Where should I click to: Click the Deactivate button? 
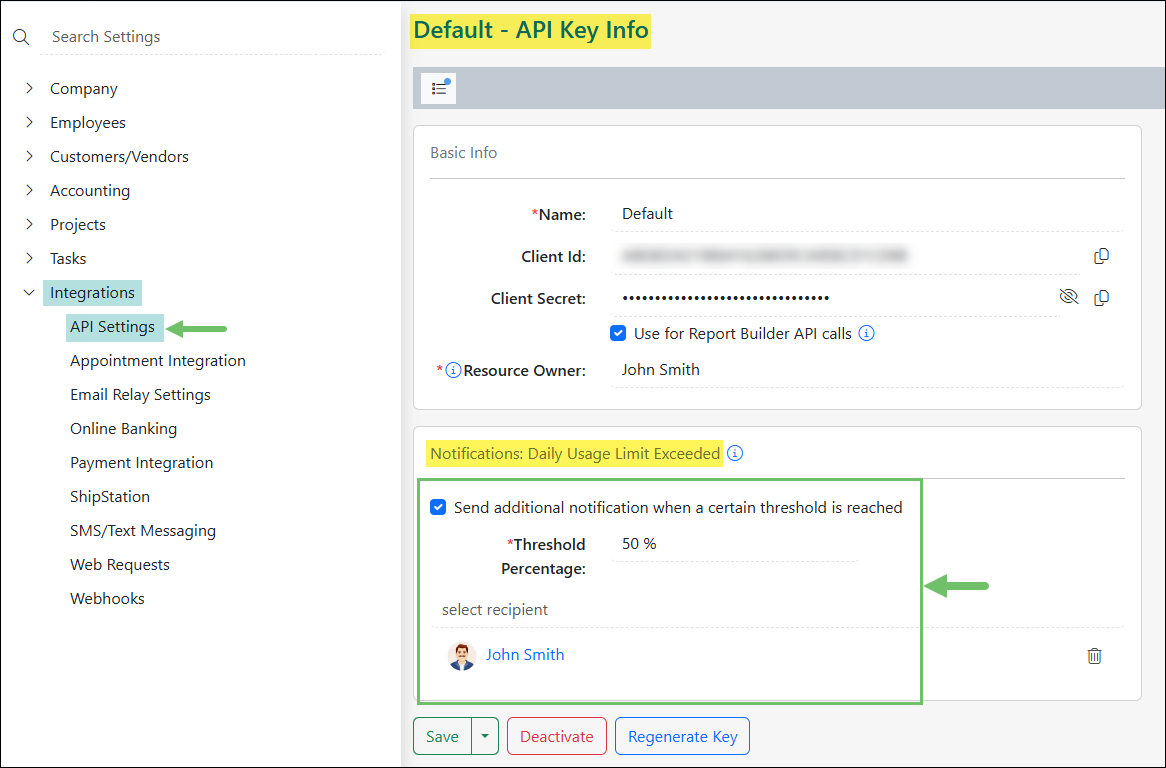click(x=557, y=736)
